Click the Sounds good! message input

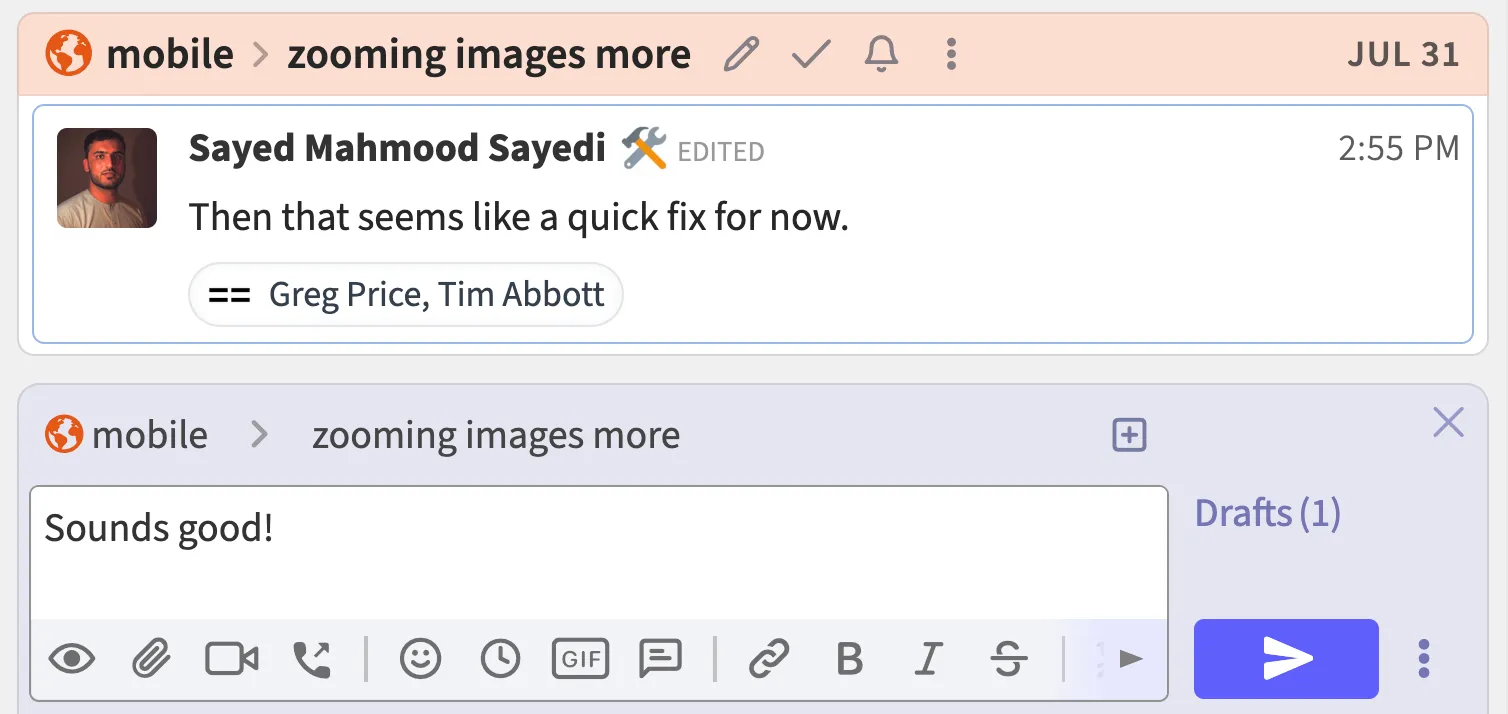pyautogui.click(x=598, y=552)
